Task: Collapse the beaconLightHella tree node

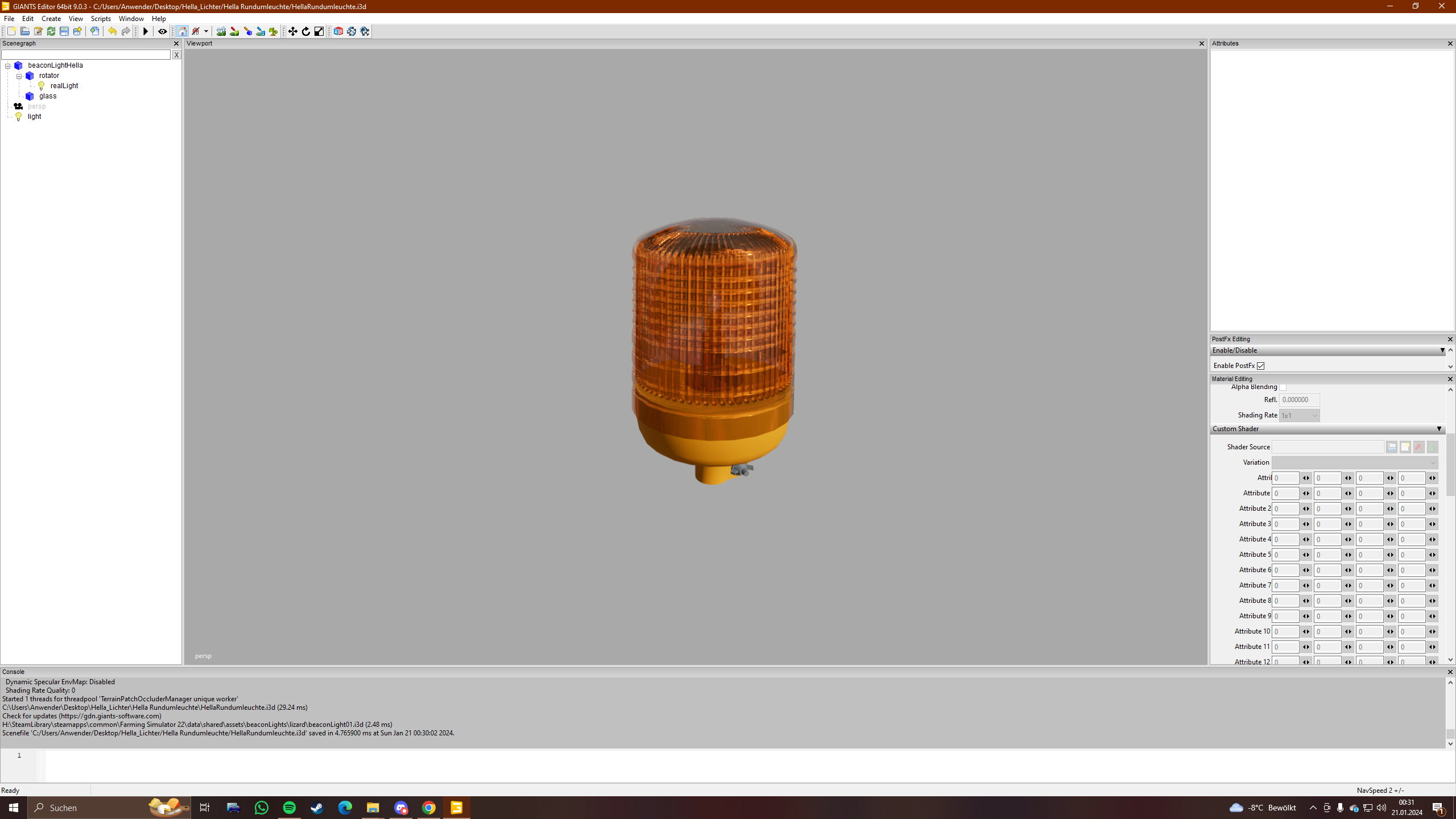Action: click(8, 66)
